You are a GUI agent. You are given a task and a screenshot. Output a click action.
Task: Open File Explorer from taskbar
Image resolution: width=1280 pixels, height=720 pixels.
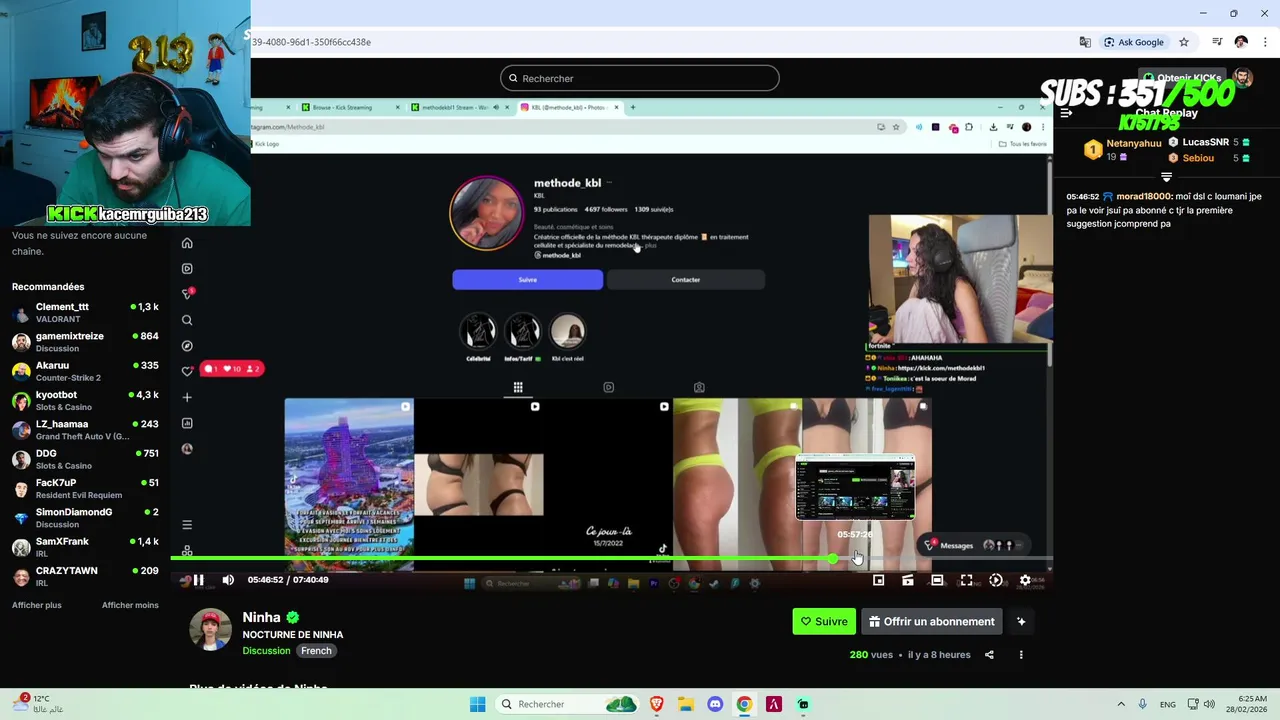(686, 704)
